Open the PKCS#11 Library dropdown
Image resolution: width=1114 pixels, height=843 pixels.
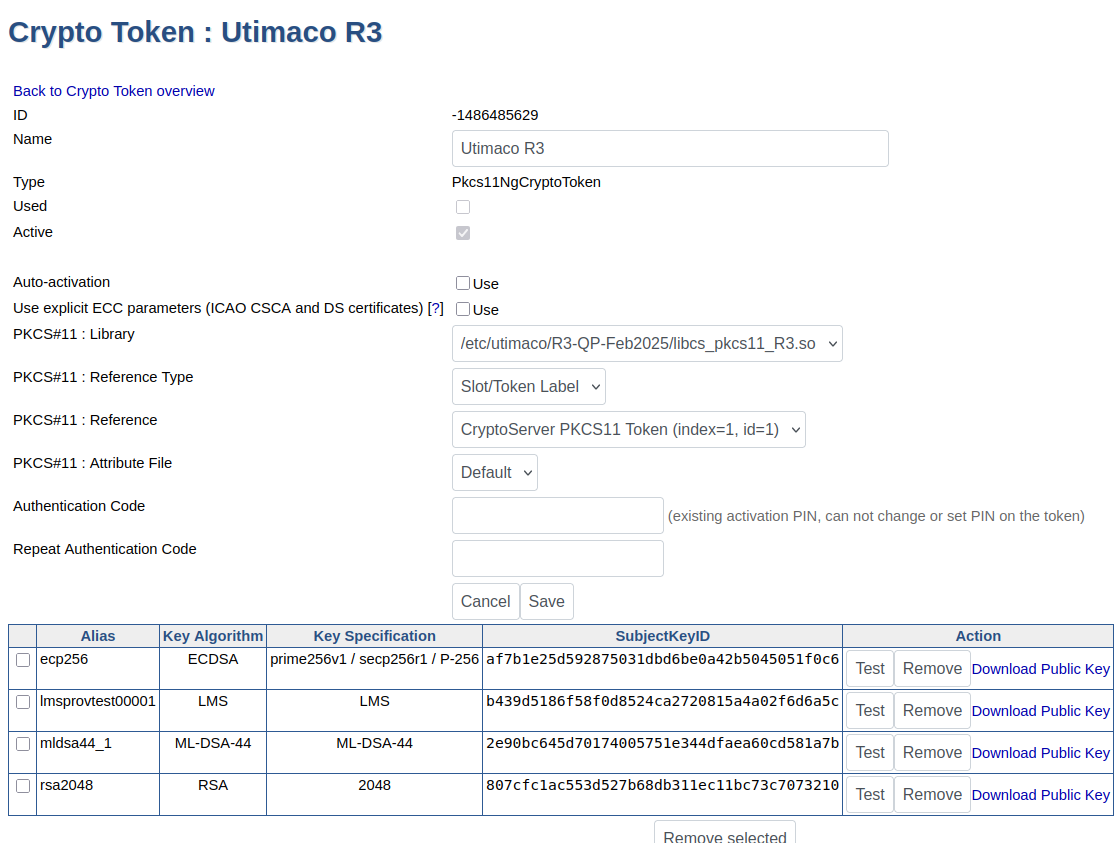point(645,343)
